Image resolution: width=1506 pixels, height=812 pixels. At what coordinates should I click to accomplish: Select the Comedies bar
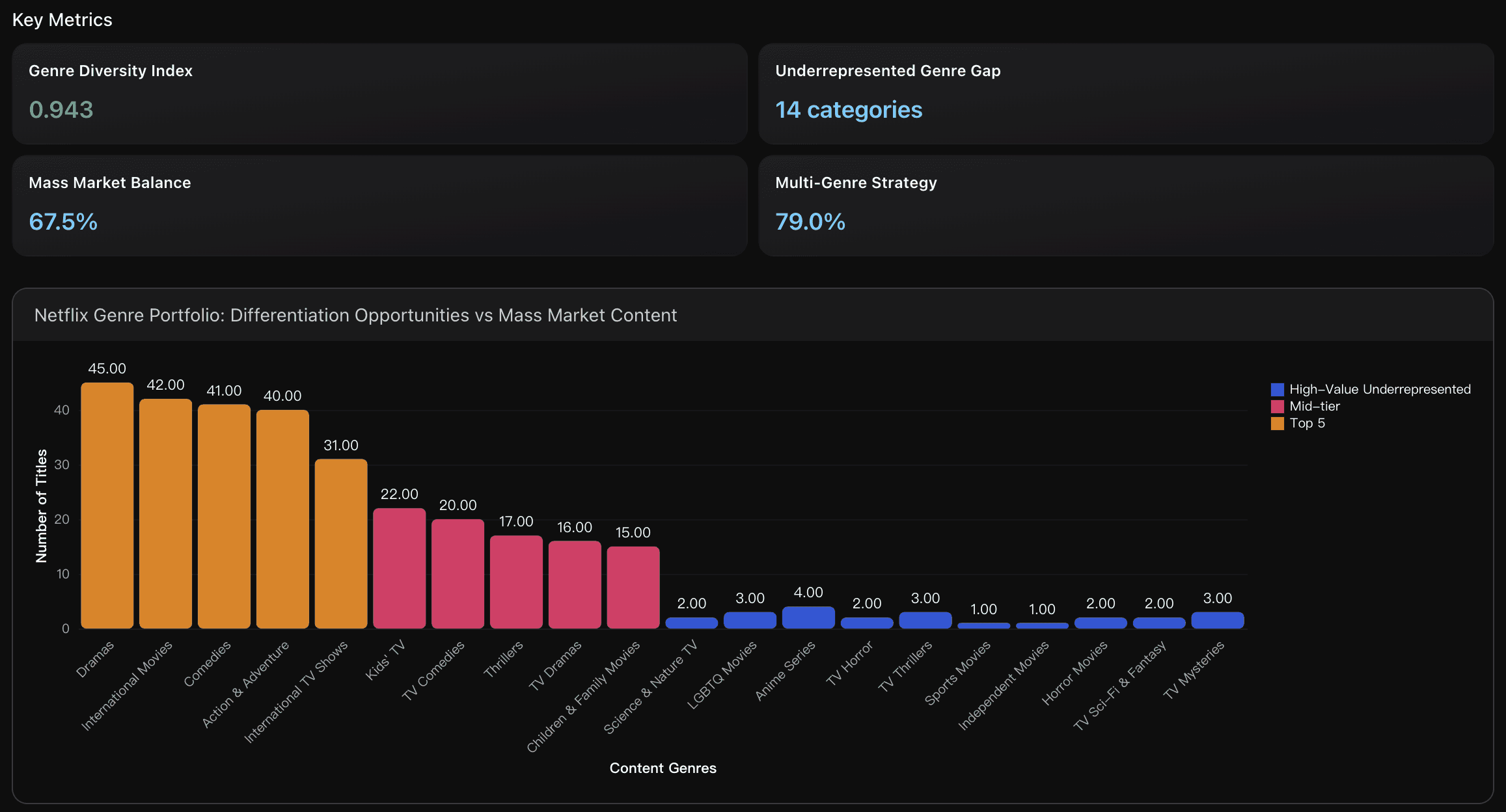[x=224, y=514]
